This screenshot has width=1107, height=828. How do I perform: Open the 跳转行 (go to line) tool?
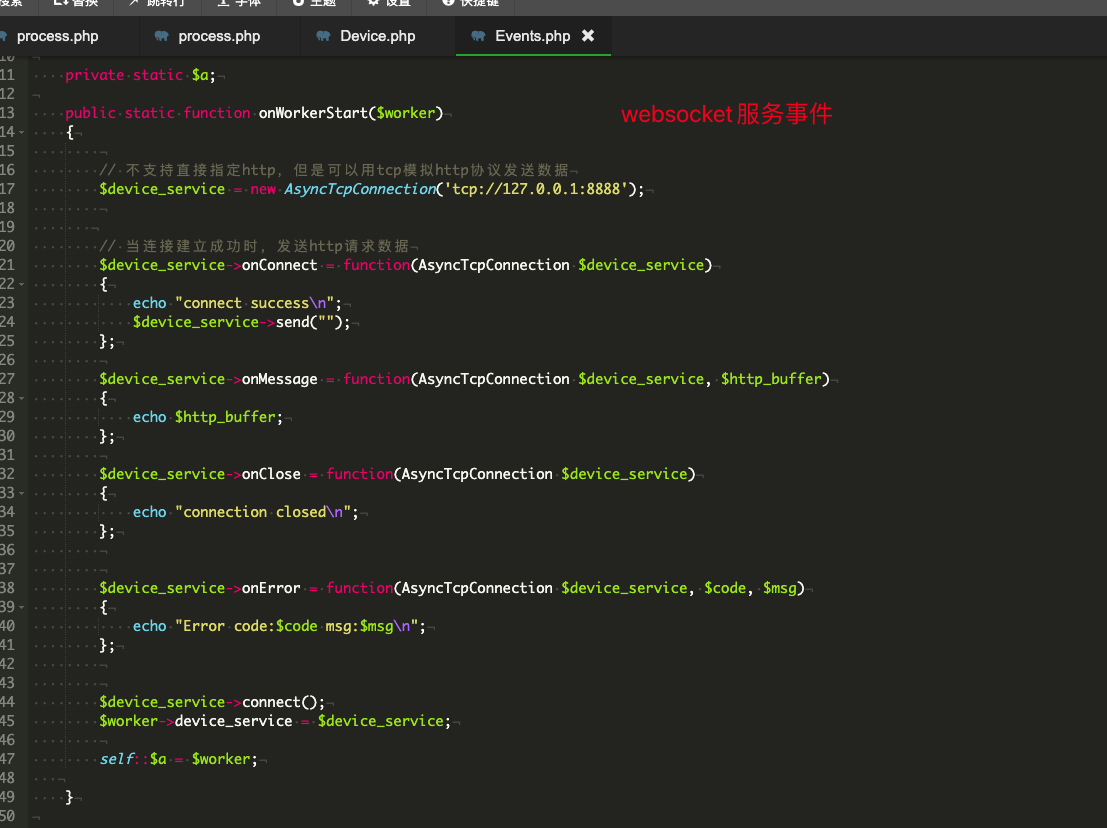point(157,4)
